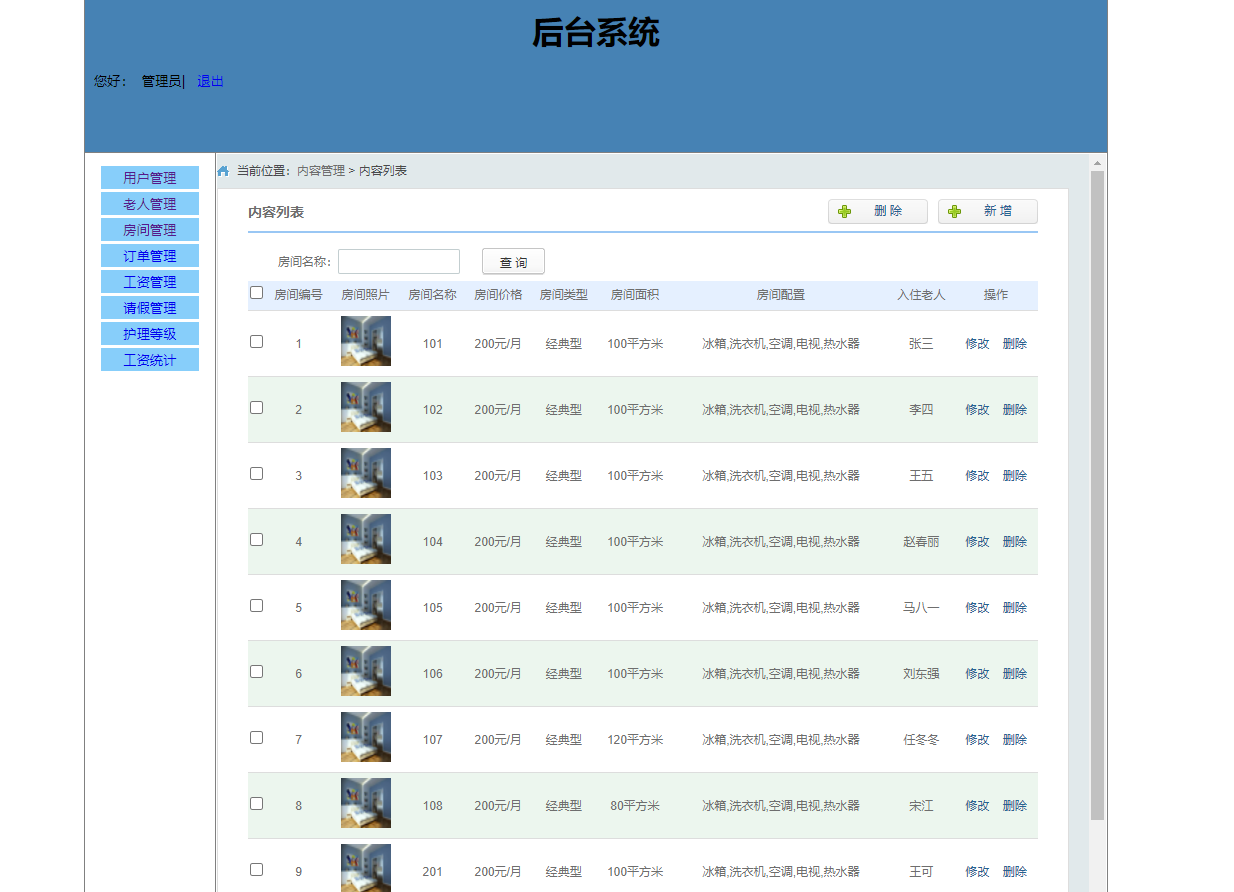Screen dimensions: 1234x892
Task: Click the green plus icon on the 删除 button
Action: 845,211
